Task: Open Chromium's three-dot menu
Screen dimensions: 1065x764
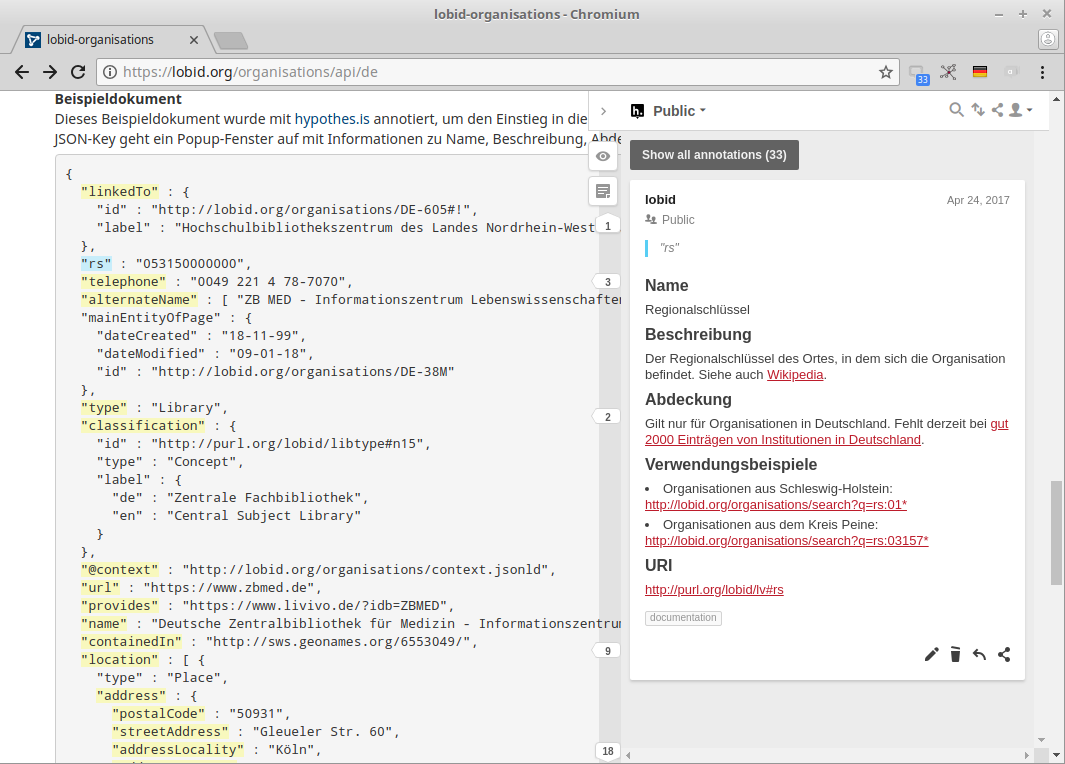Action: click(1042, 72)
